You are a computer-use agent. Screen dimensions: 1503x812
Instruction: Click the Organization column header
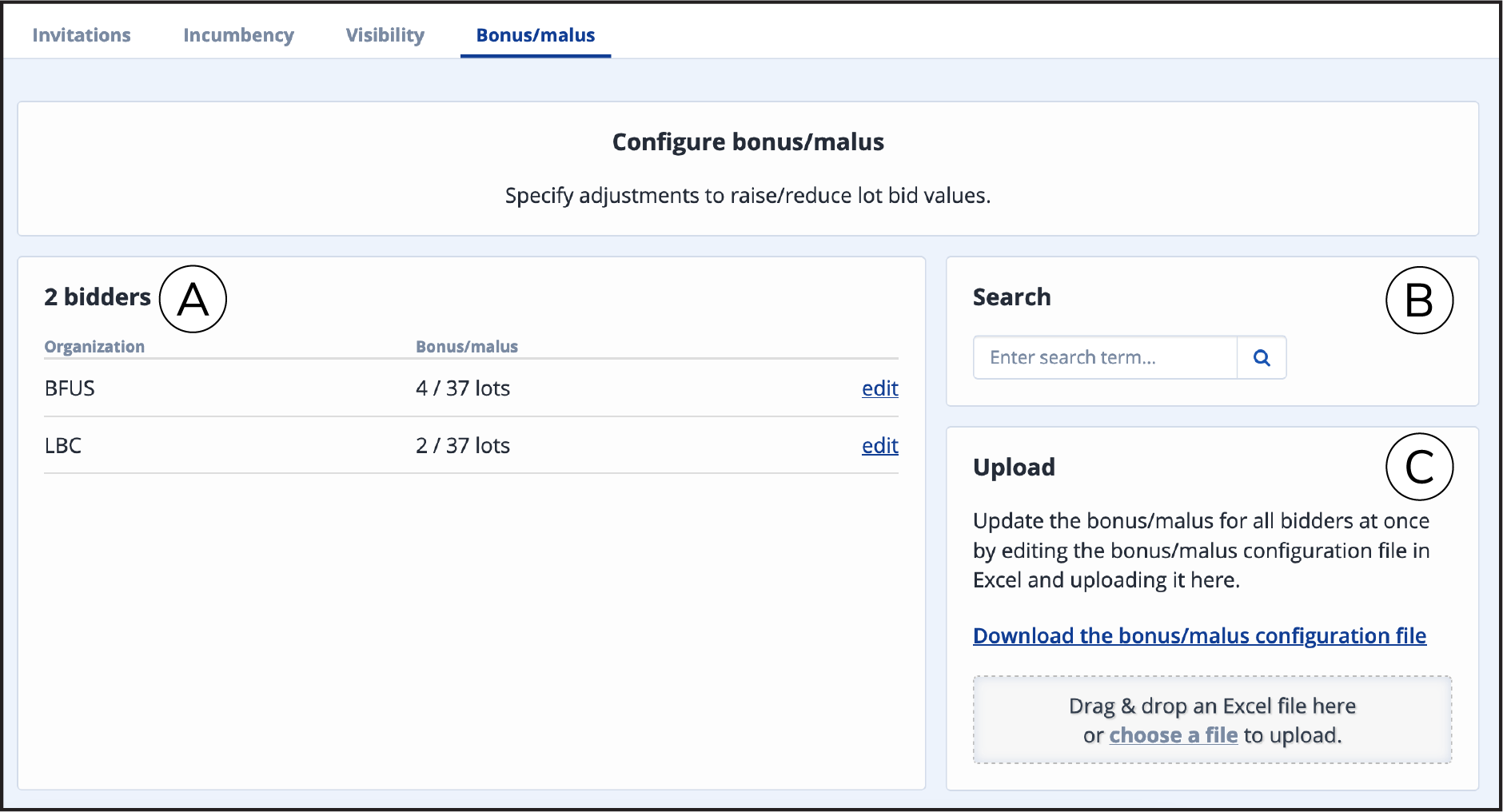pos(94,347)
